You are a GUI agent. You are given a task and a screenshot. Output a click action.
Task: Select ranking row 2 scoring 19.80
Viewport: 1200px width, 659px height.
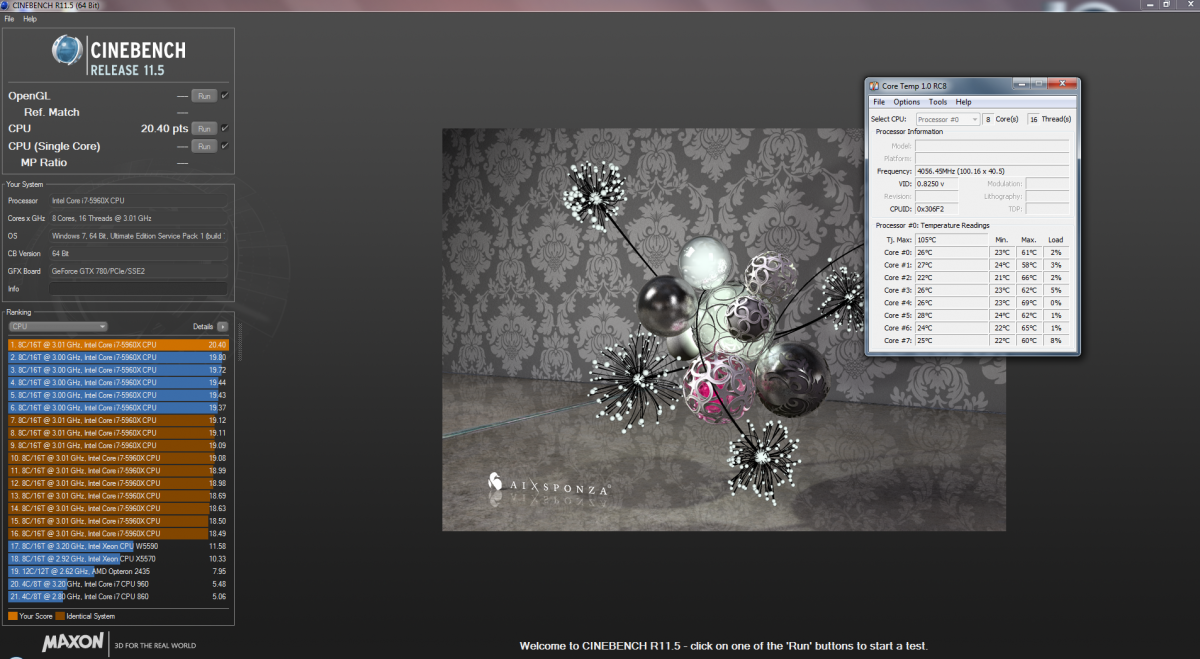pyautogui.click(x=118, y=357)
